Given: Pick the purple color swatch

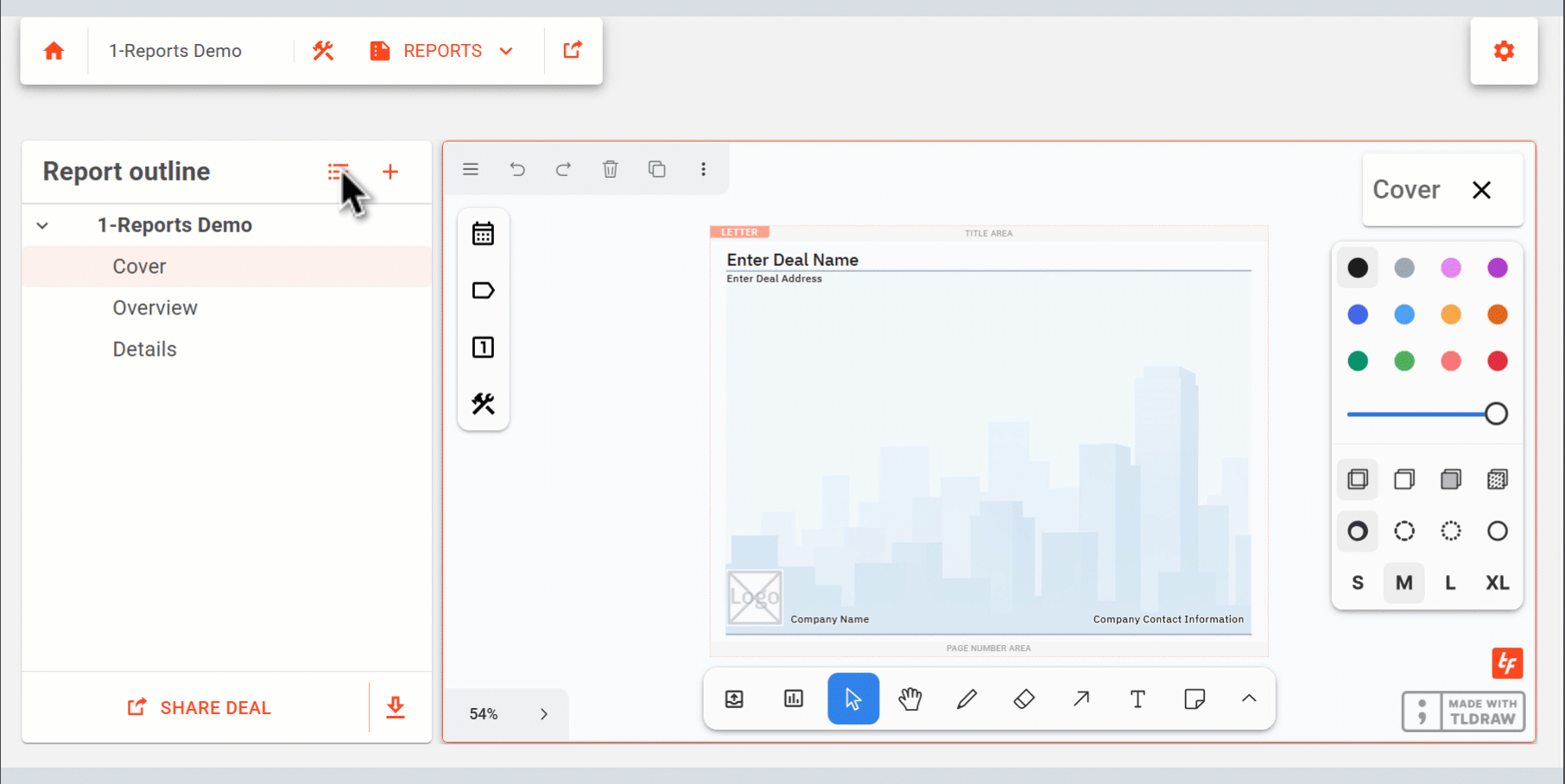Looking at the screenshot, I should click(1497, 268).
